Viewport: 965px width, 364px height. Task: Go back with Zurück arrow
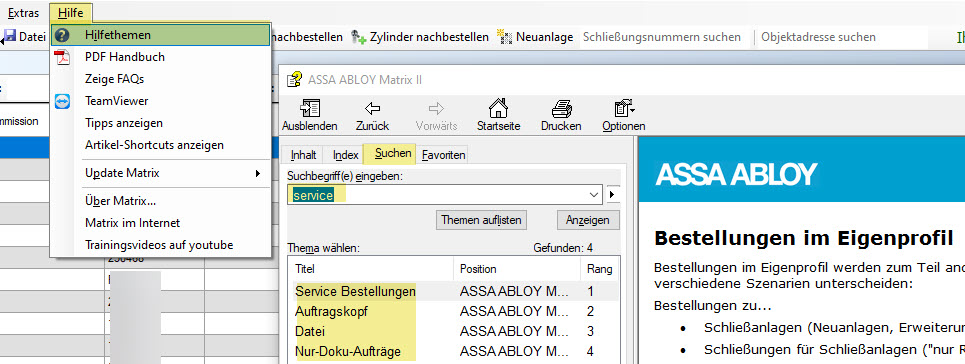click(372, 116)
